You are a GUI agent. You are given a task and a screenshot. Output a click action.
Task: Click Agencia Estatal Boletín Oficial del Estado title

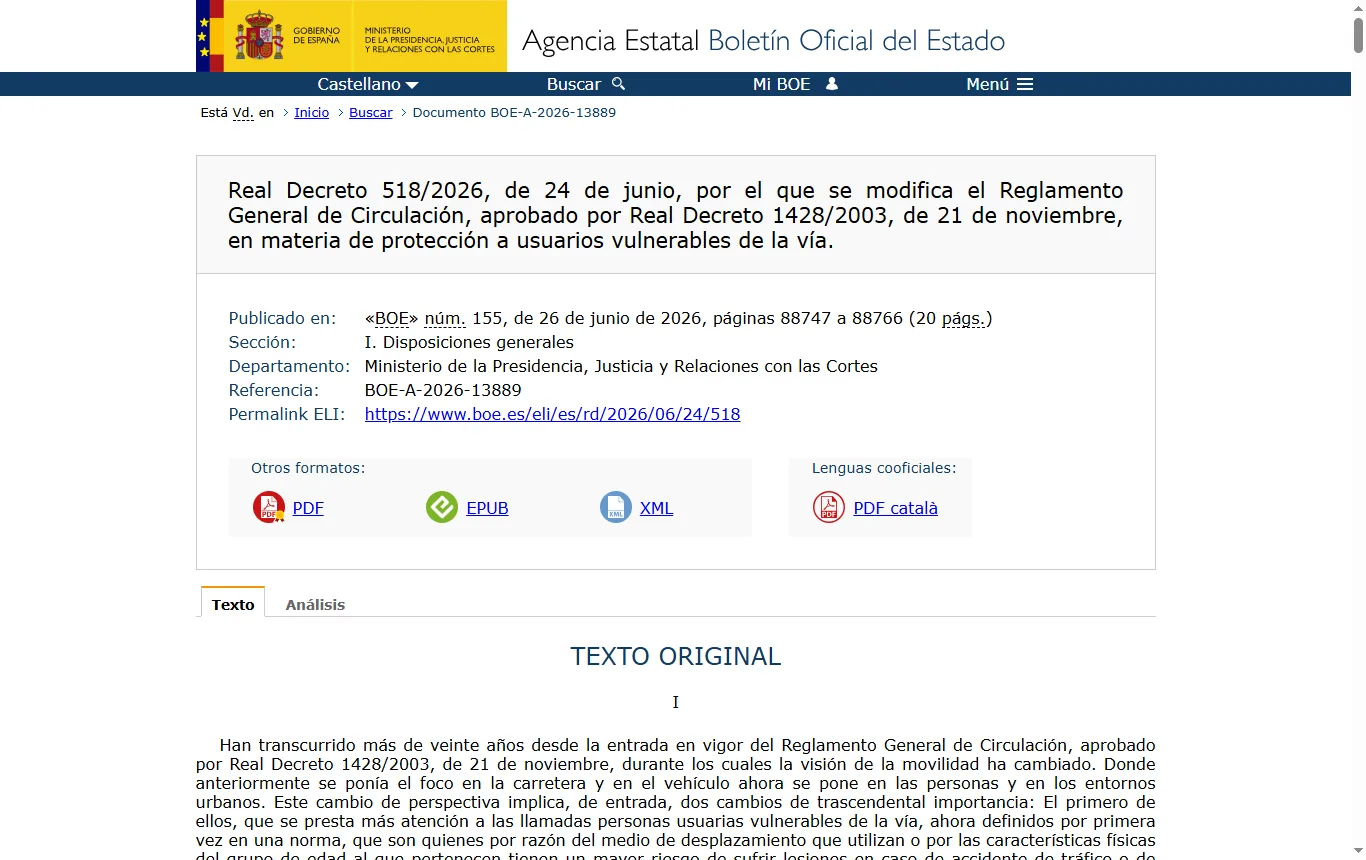point(763,41)
